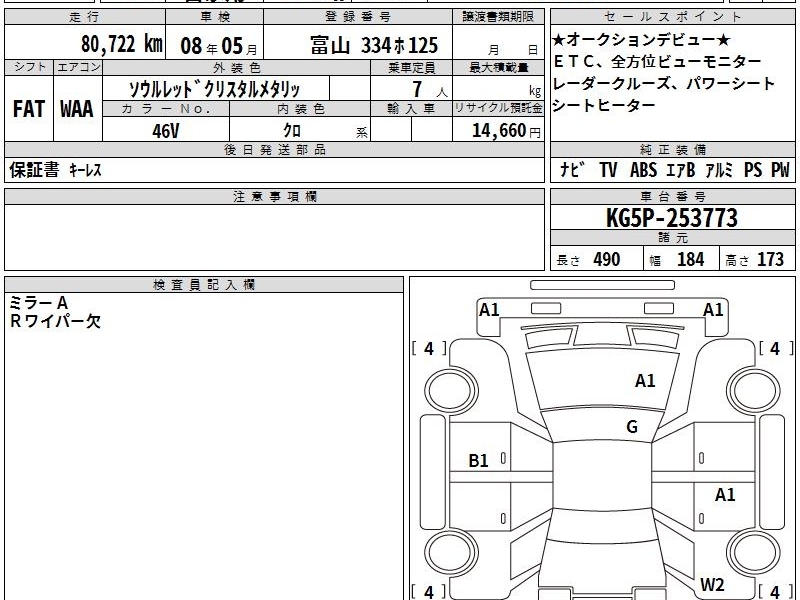Screen dimensions: 800x600
Task: Click the G mark on the windshield diagram
Action: click(632, 427)
